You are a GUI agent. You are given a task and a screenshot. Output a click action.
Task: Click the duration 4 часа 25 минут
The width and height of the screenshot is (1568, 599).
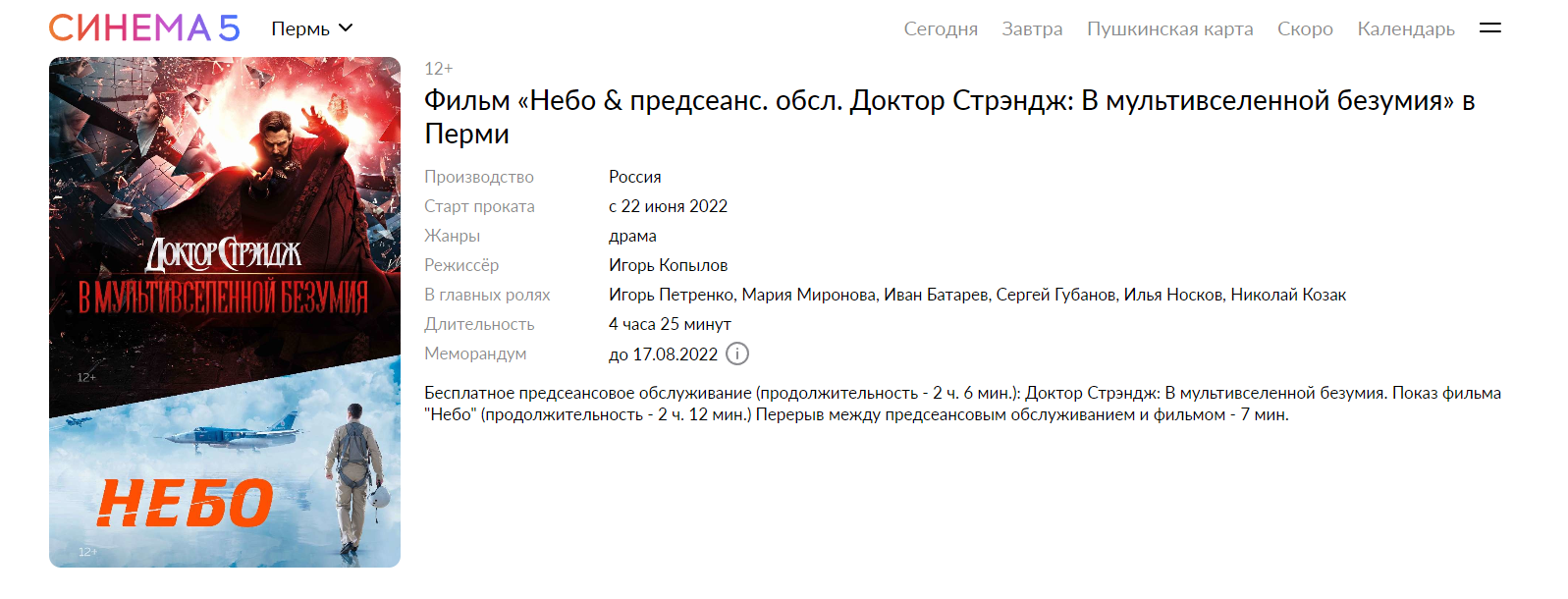(x=670, y=324)
